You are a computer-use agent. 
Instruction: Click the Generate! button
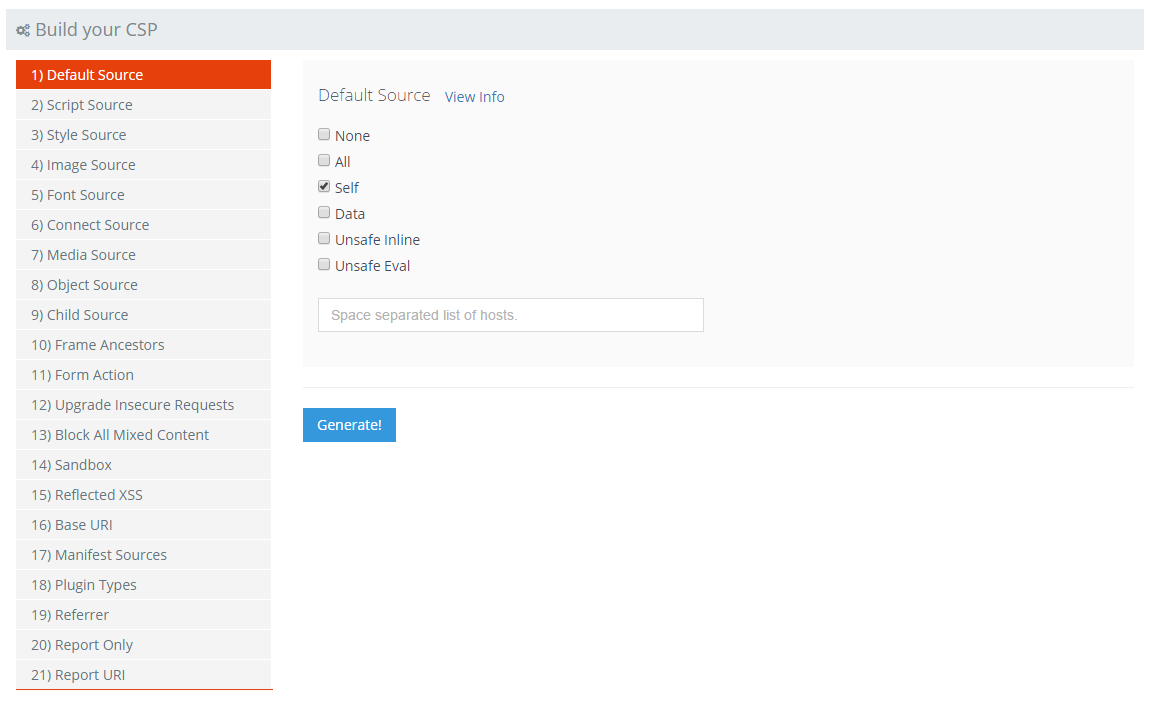(350, 425)
